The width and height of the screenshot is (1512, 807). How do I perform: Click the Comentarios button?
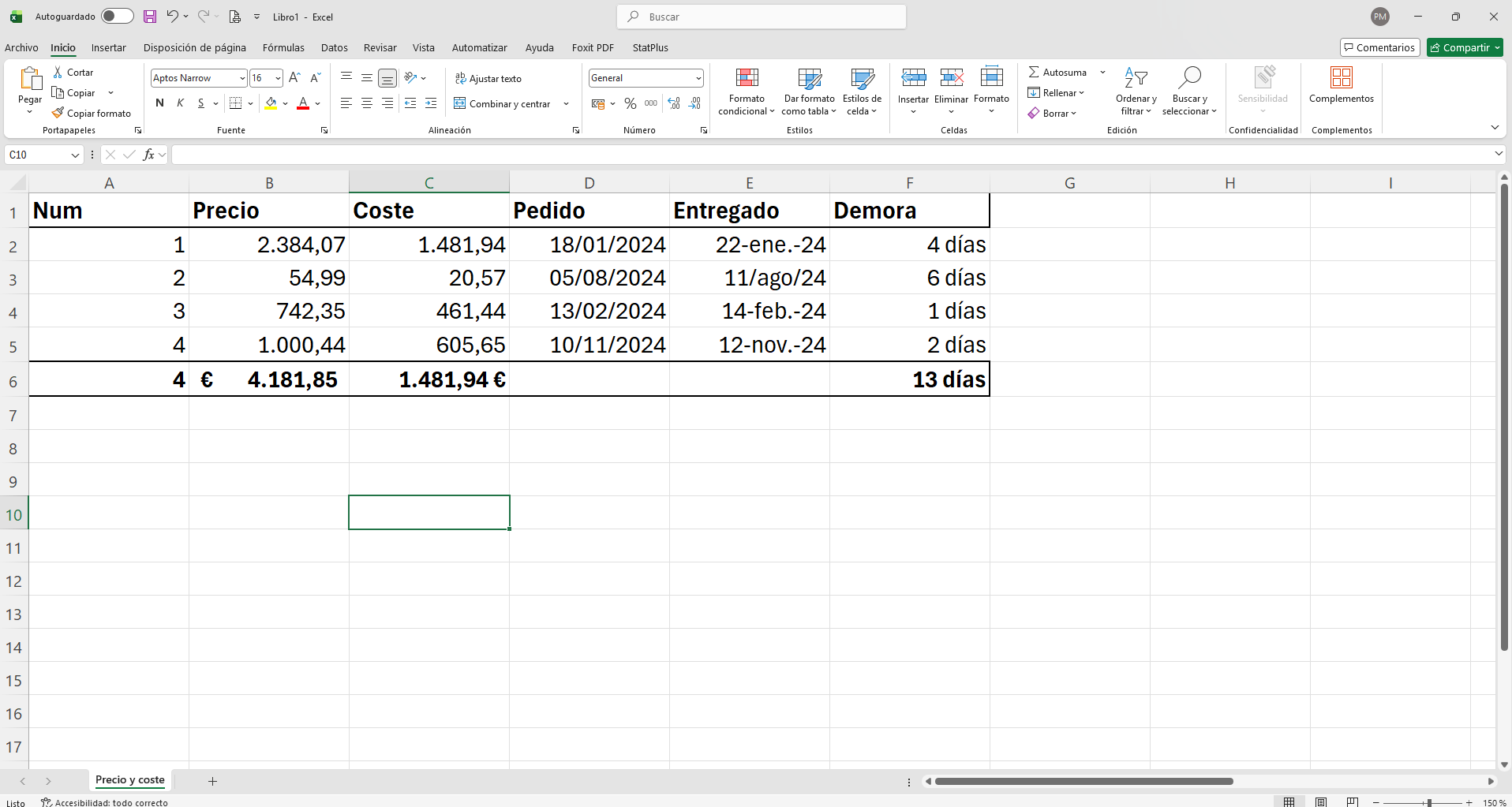(x=1379, y=47)
